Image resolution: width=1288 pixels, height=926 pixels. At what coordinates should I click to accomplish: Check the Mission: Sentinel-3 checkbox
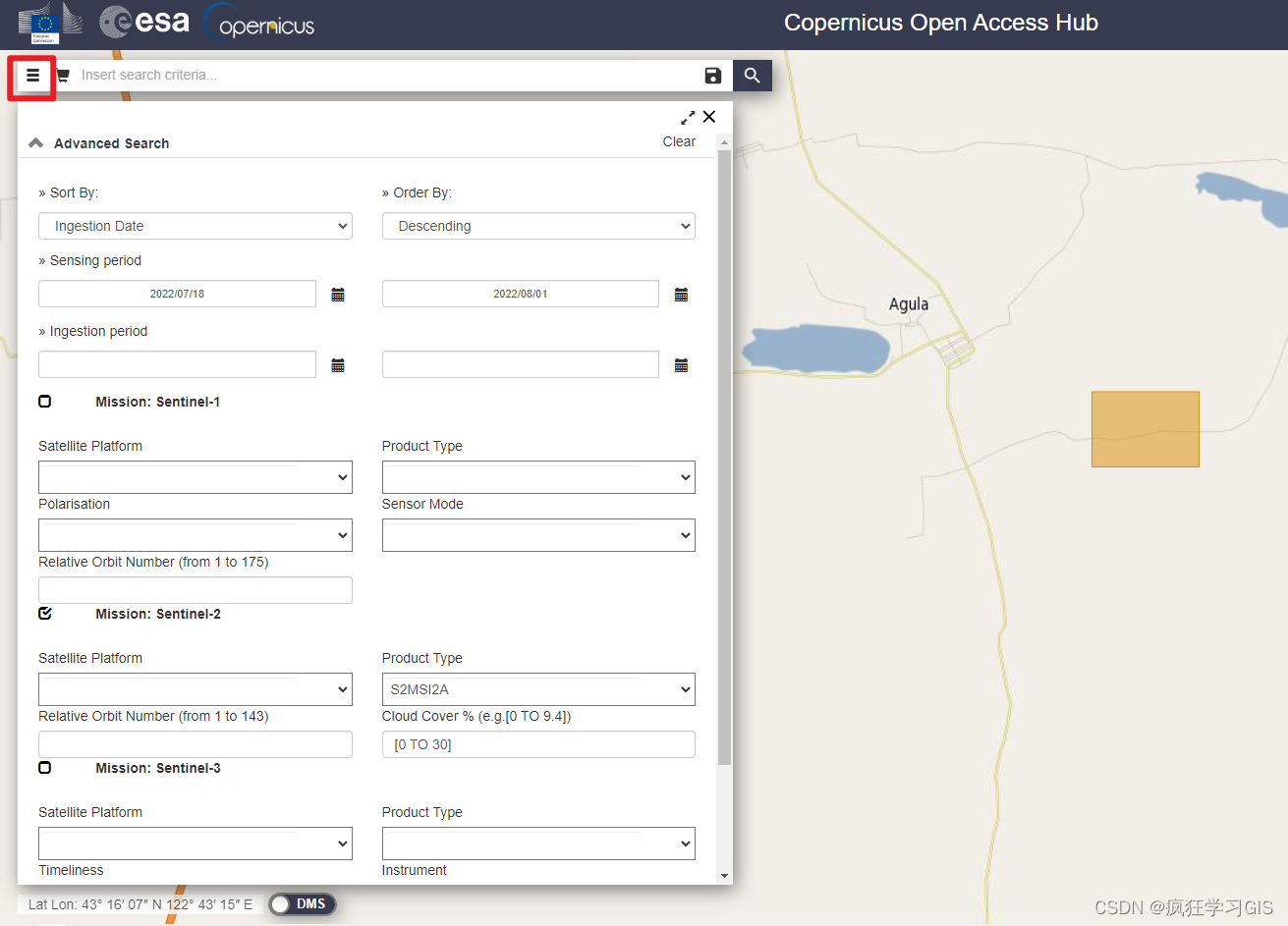click(x=45, y=768)
